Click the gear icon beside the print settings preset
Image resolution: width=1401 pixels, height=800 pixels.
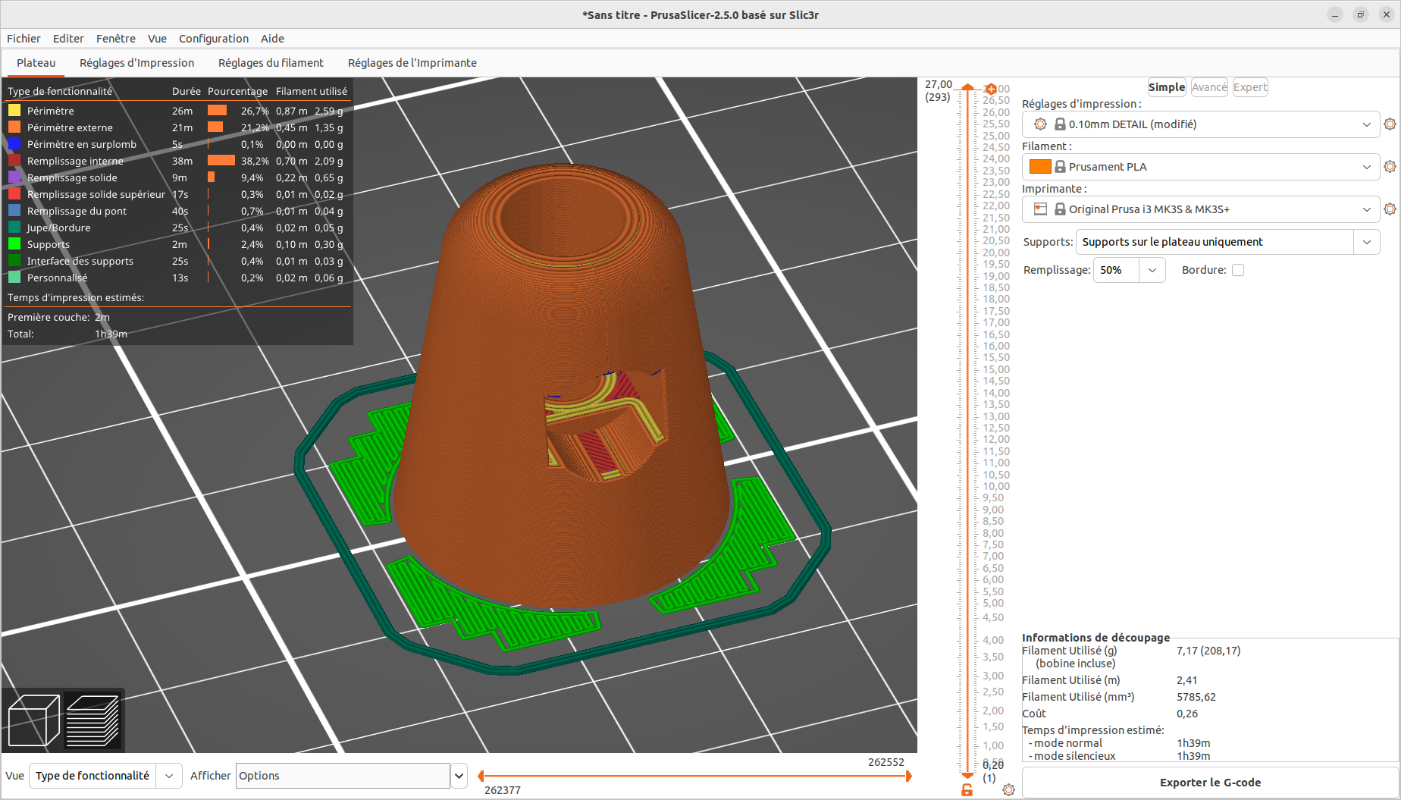click(1389, 125)
